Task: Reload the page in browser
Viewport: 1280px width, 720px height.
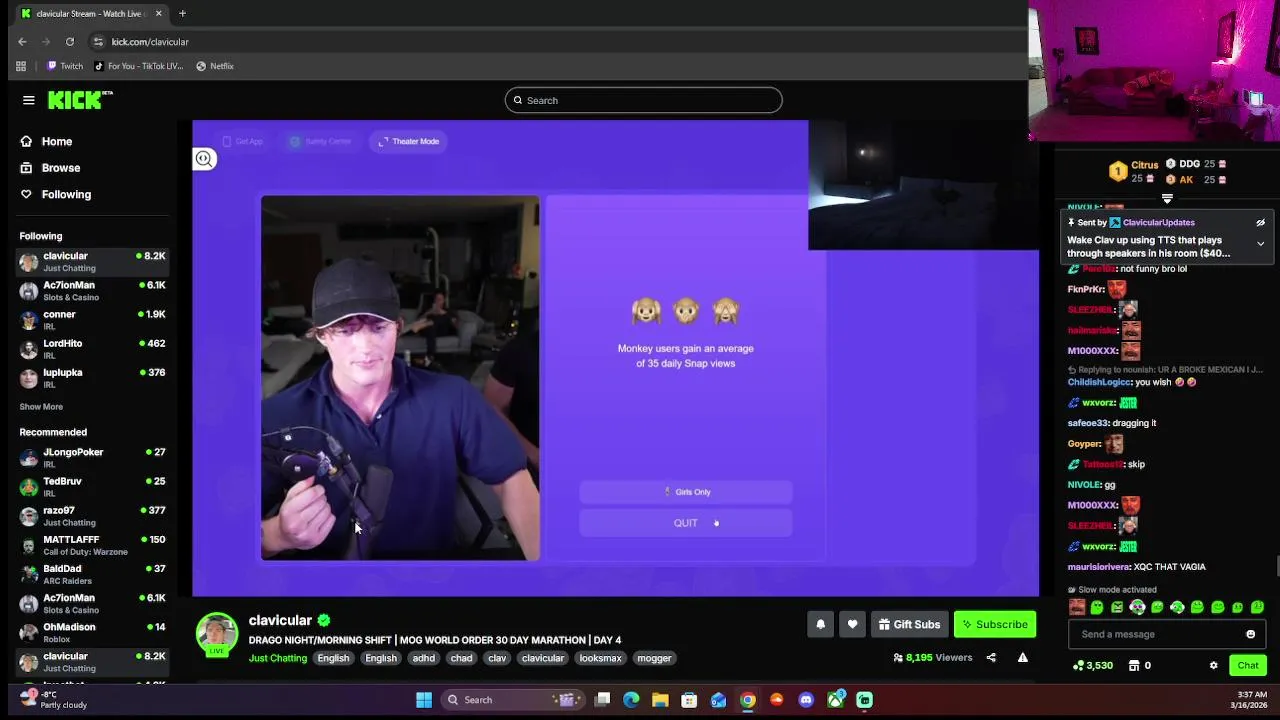Action: point(70,42)
